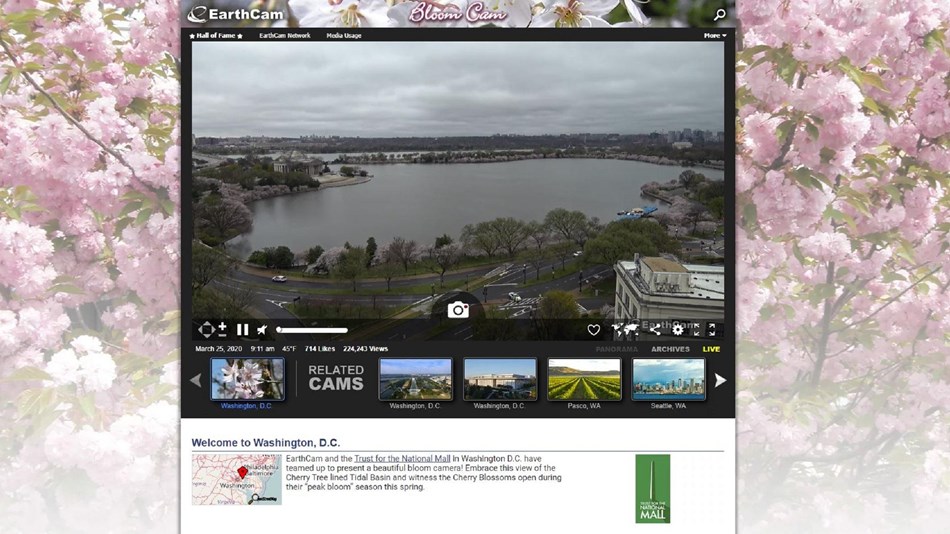950x534 pixels.
Task: Open the Seattle, WA cam thumbnail
Action: click(x=668, y=379)
